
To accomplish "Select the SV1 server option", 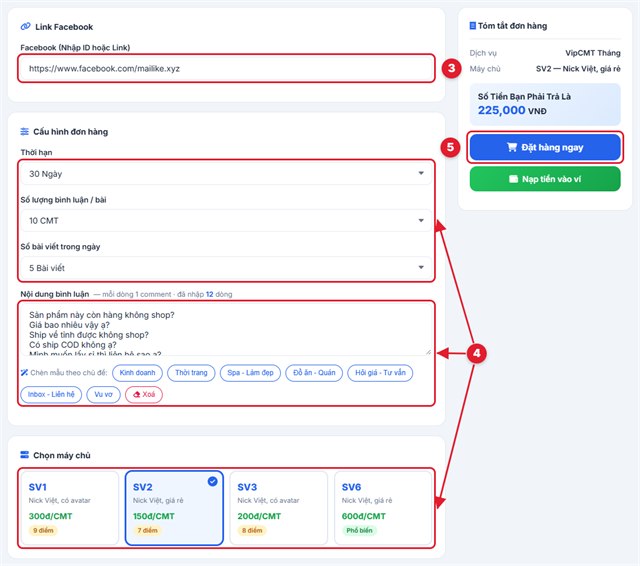I will point(69,508).
